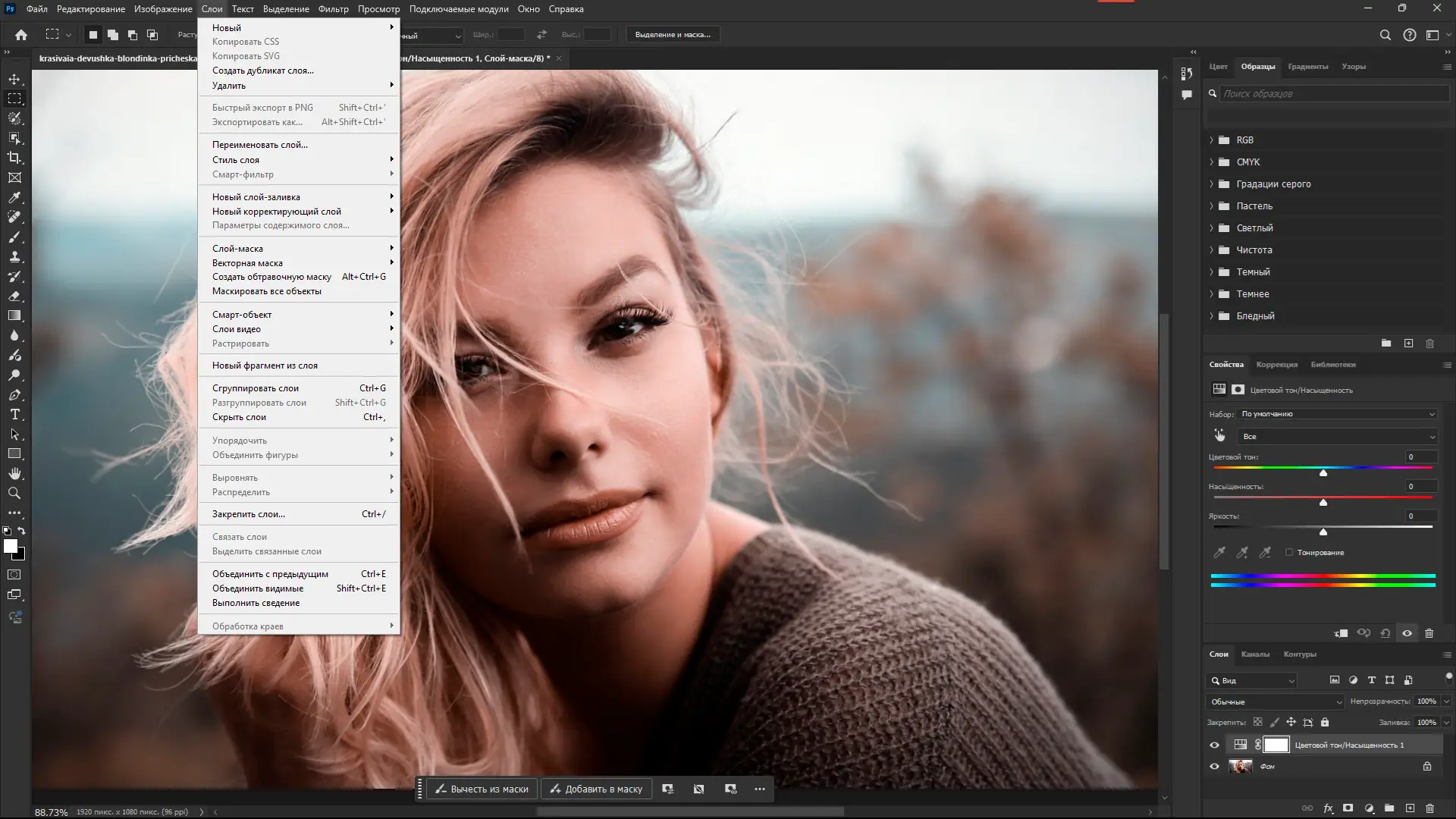Hide the Цветовой тон/Насыщенность 1 layer

tap(1214, 745)
